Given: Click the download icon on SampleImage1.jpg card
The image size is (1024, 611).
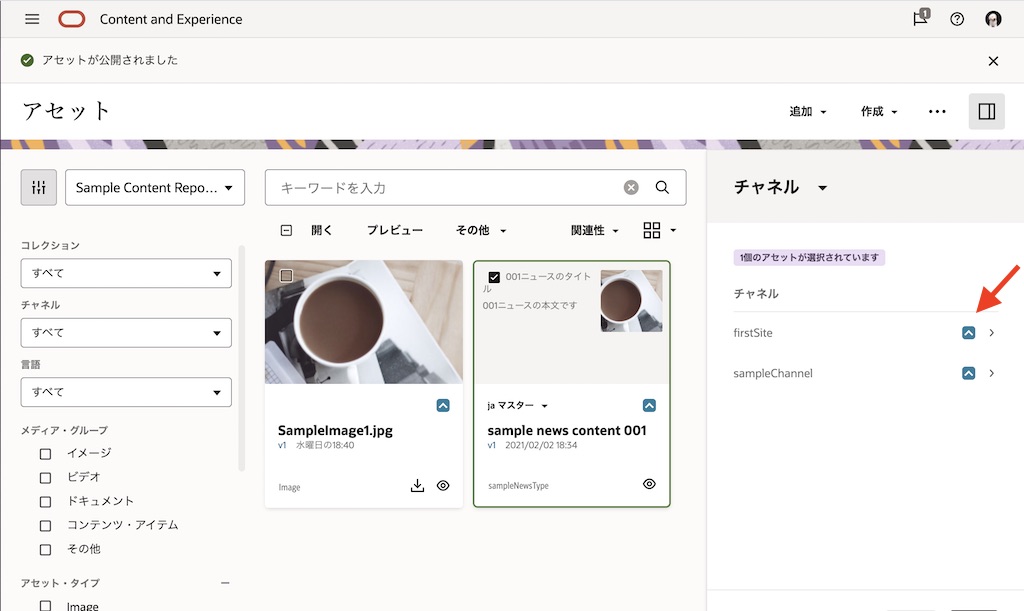Looking at the screenshot, I should [x=417, y=485].
